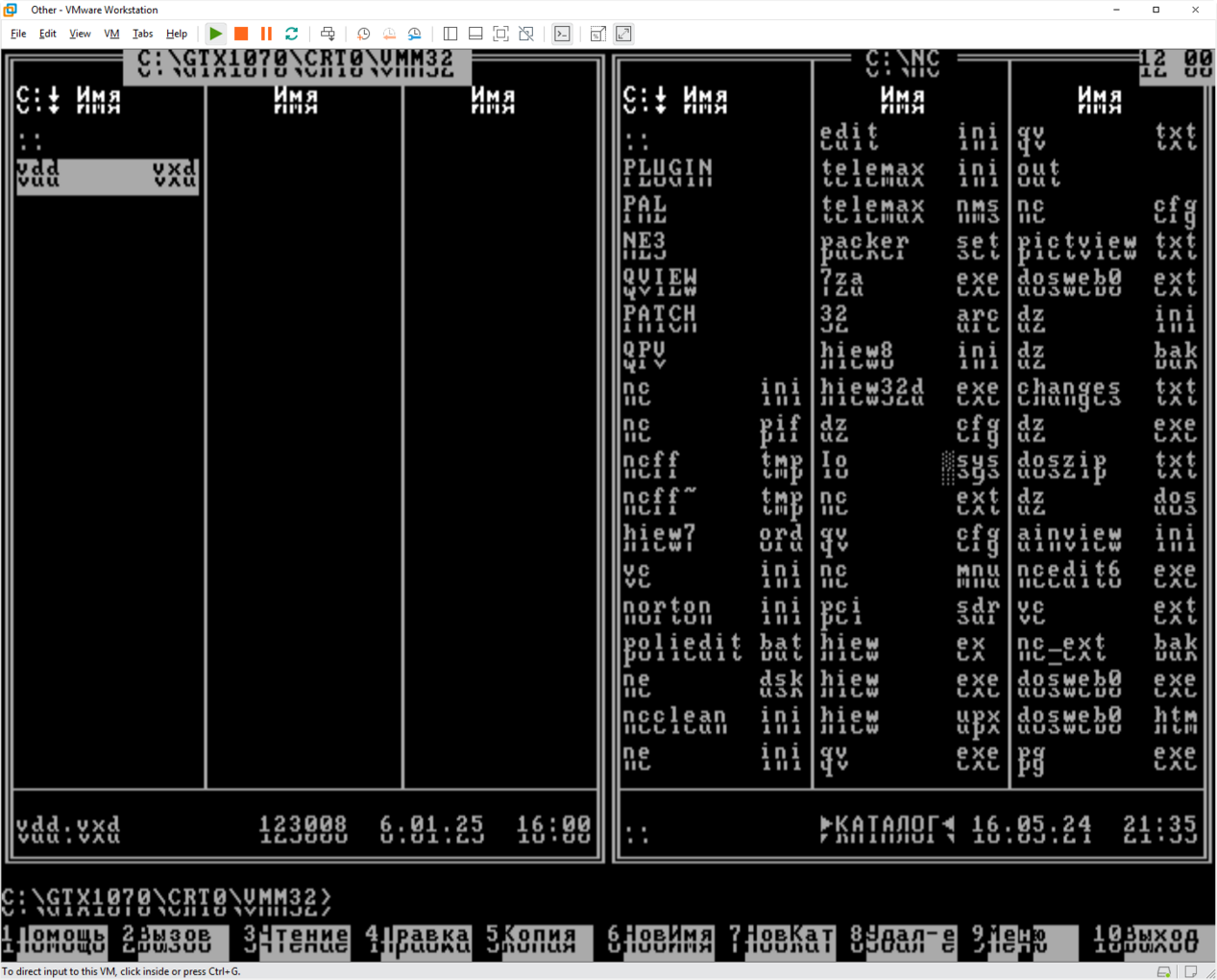Click the 4 Правка function key
1217x980 pixels.
pyautogui.click(x=418, y=942)
